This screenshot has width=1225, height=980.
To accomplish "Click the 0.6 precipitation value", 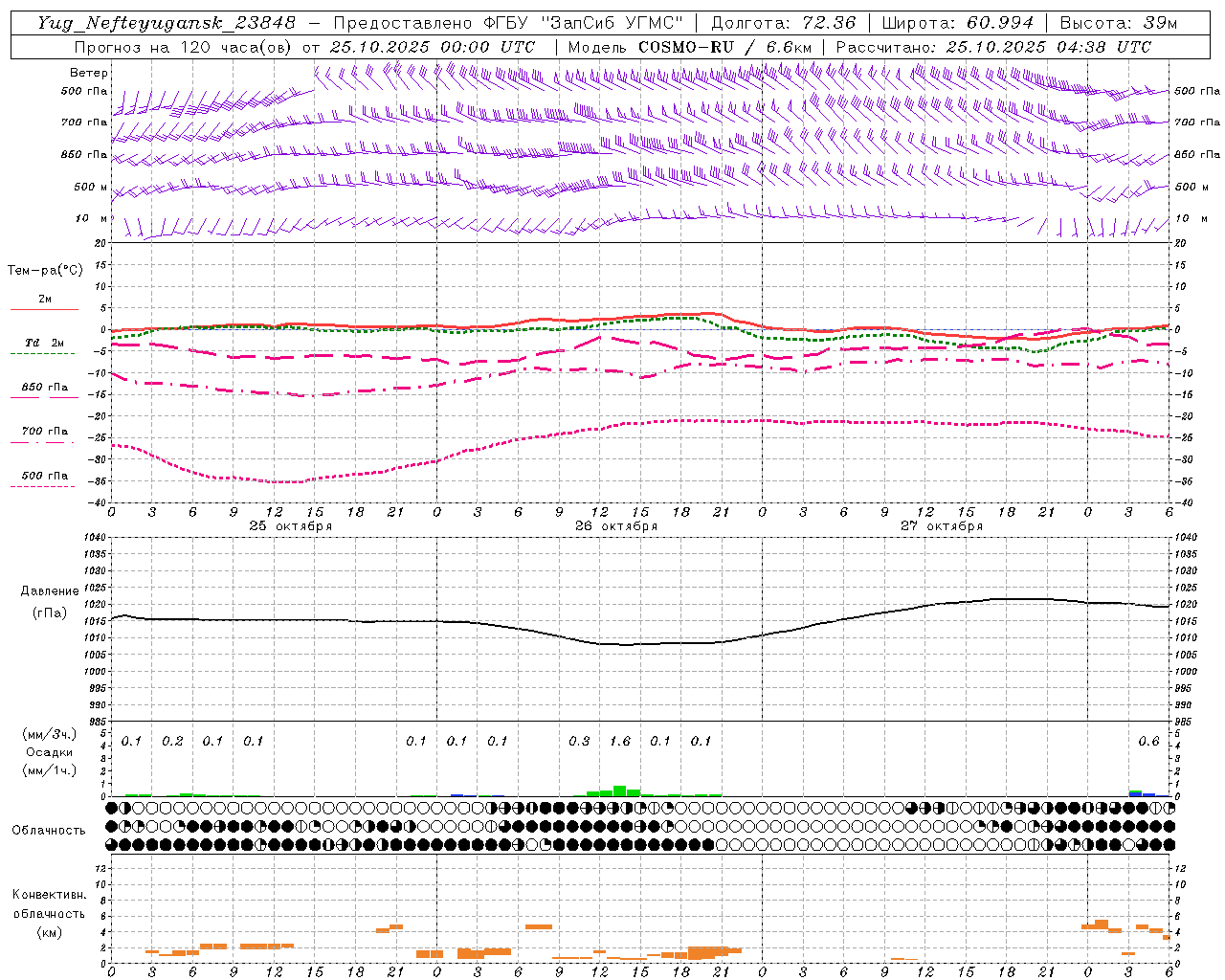I will point(1148,742).
